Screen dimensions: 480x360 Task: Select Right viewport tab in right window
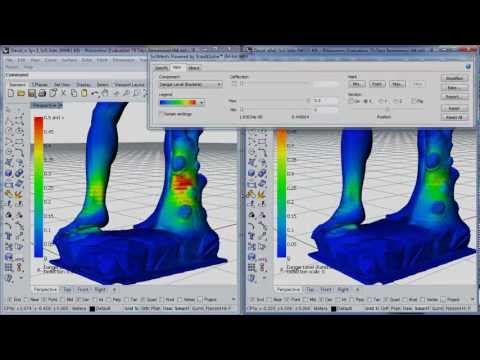coord(343,289)
